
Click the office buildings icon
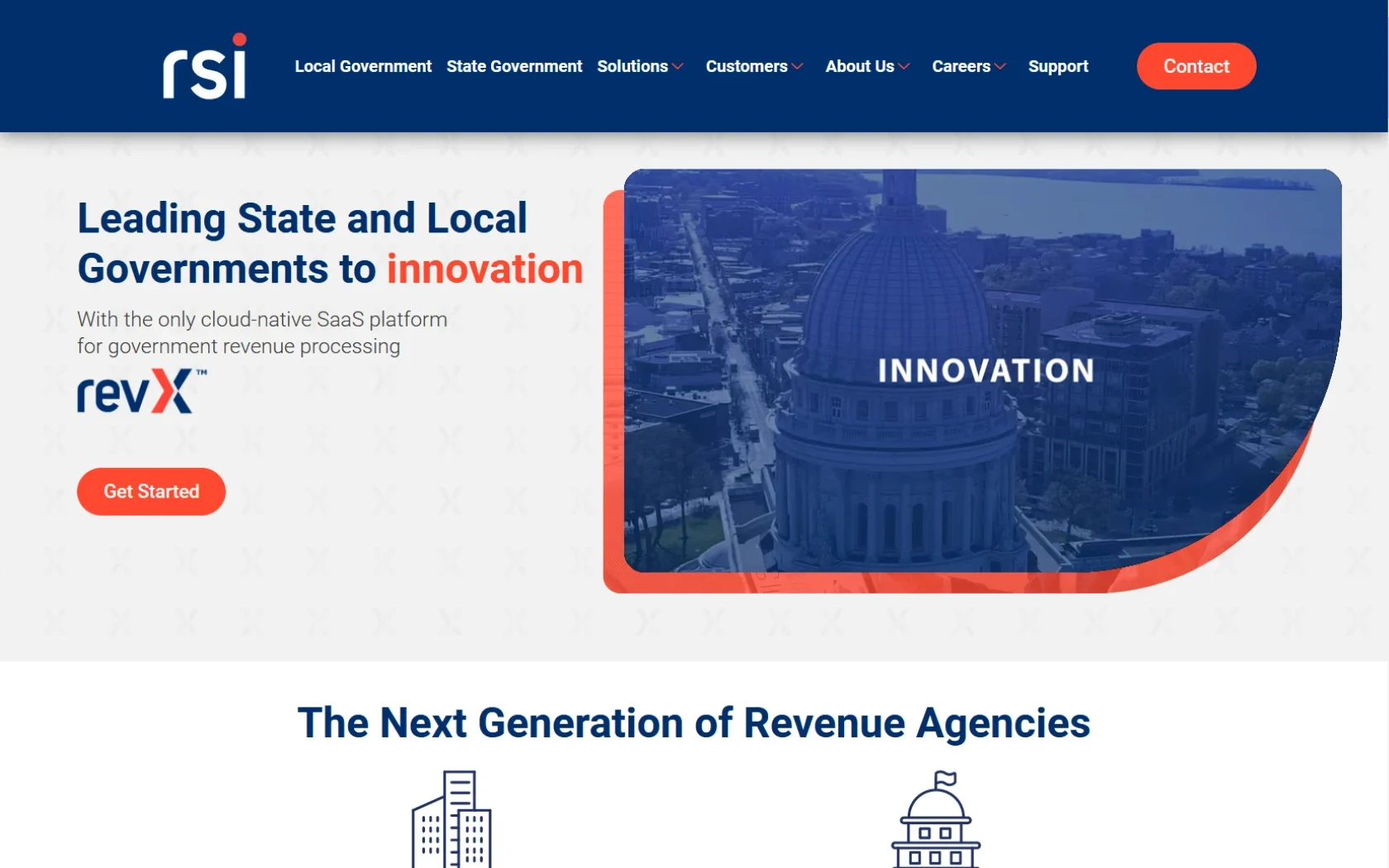pos(451,818)
